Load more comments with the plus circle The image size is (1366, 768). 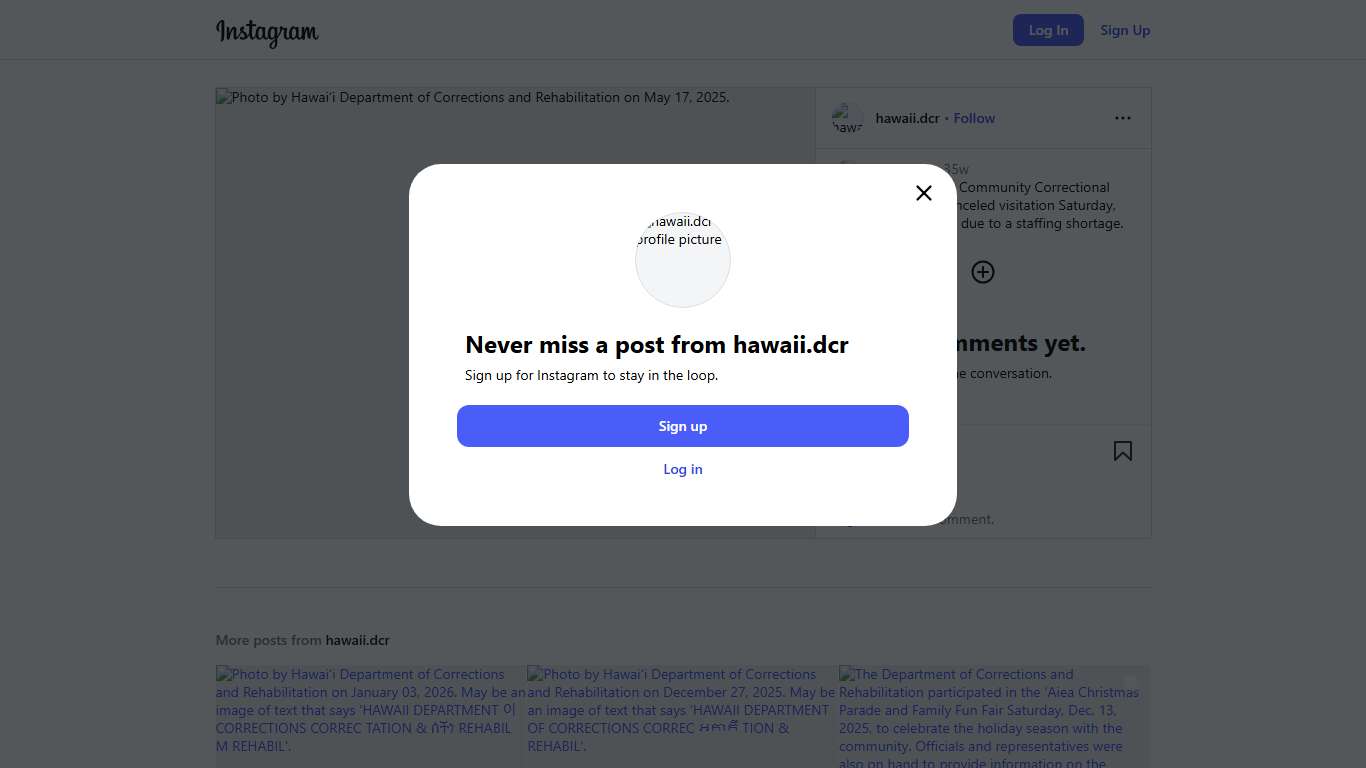983,272
